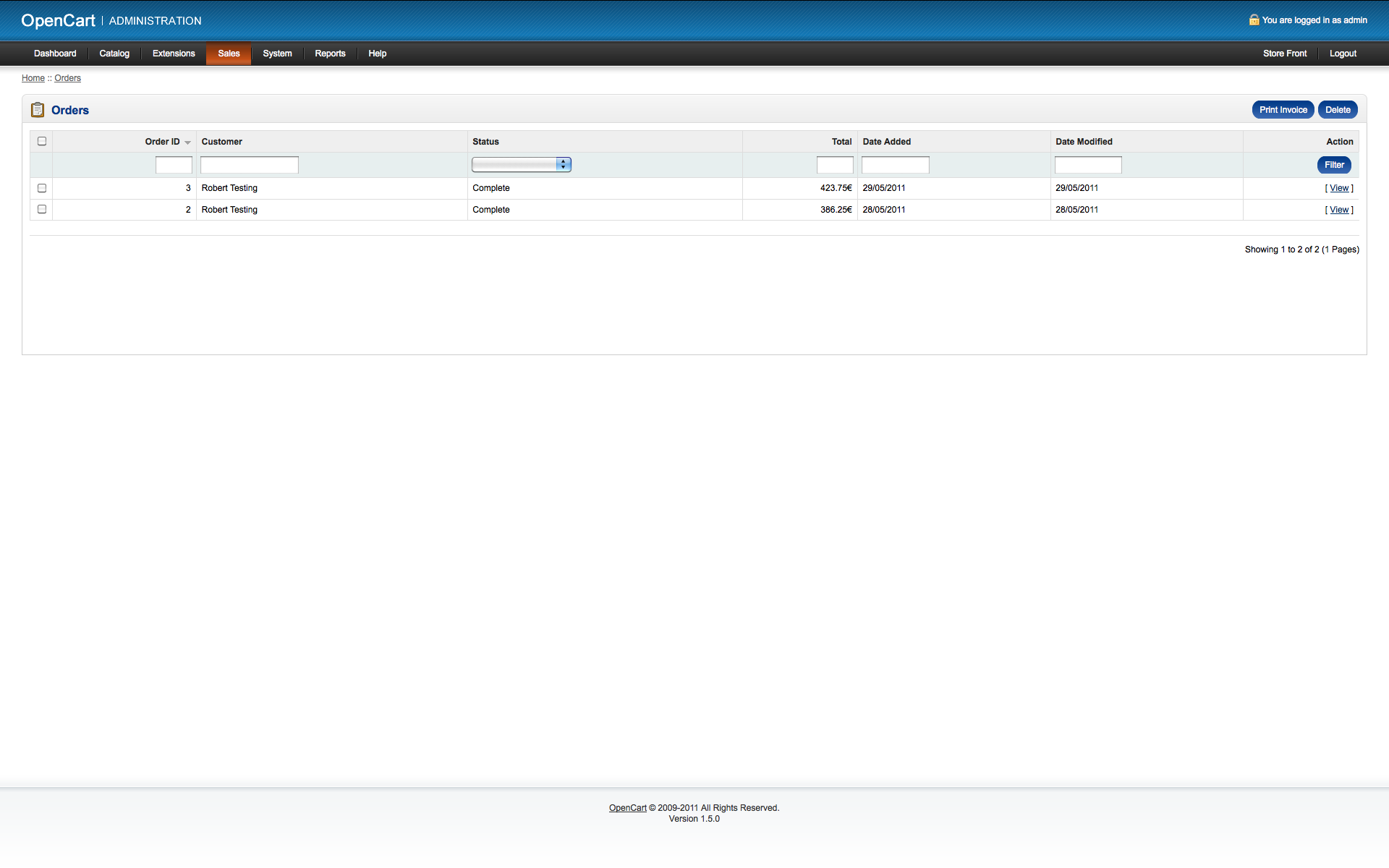The image size is (1389, 868).
Task: Sort by Date Added column header
Action: [x=886, y=142]
